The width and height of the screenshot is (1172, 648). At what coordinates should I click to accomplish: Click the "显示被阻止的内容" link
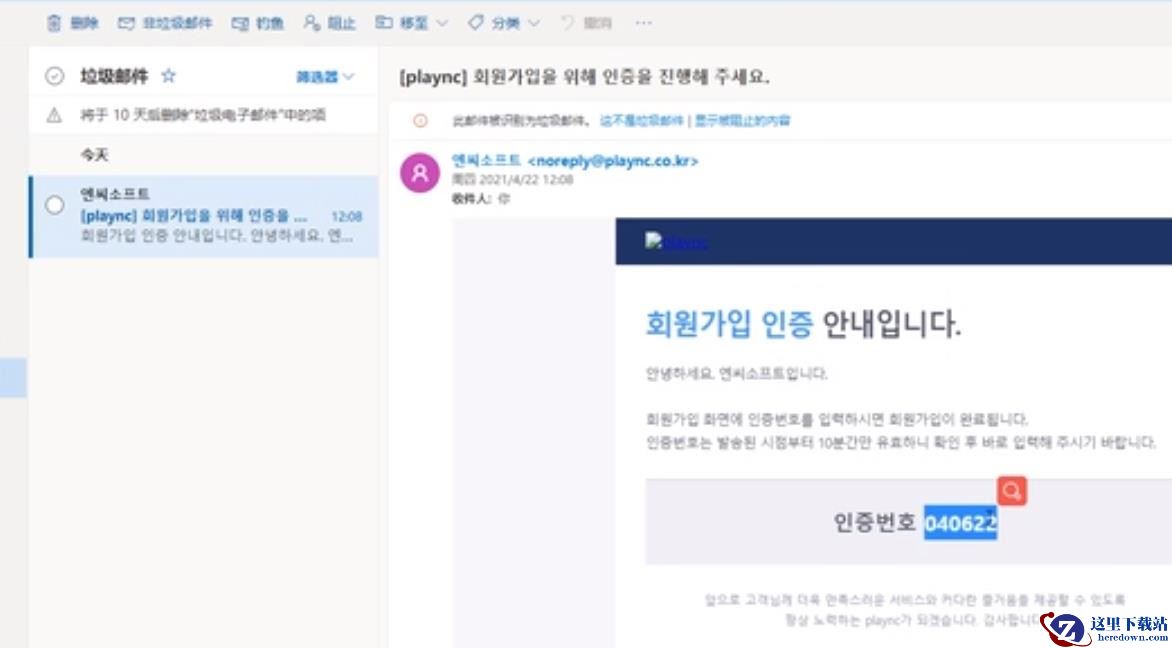pyautogui.click(x=741, y=121)
